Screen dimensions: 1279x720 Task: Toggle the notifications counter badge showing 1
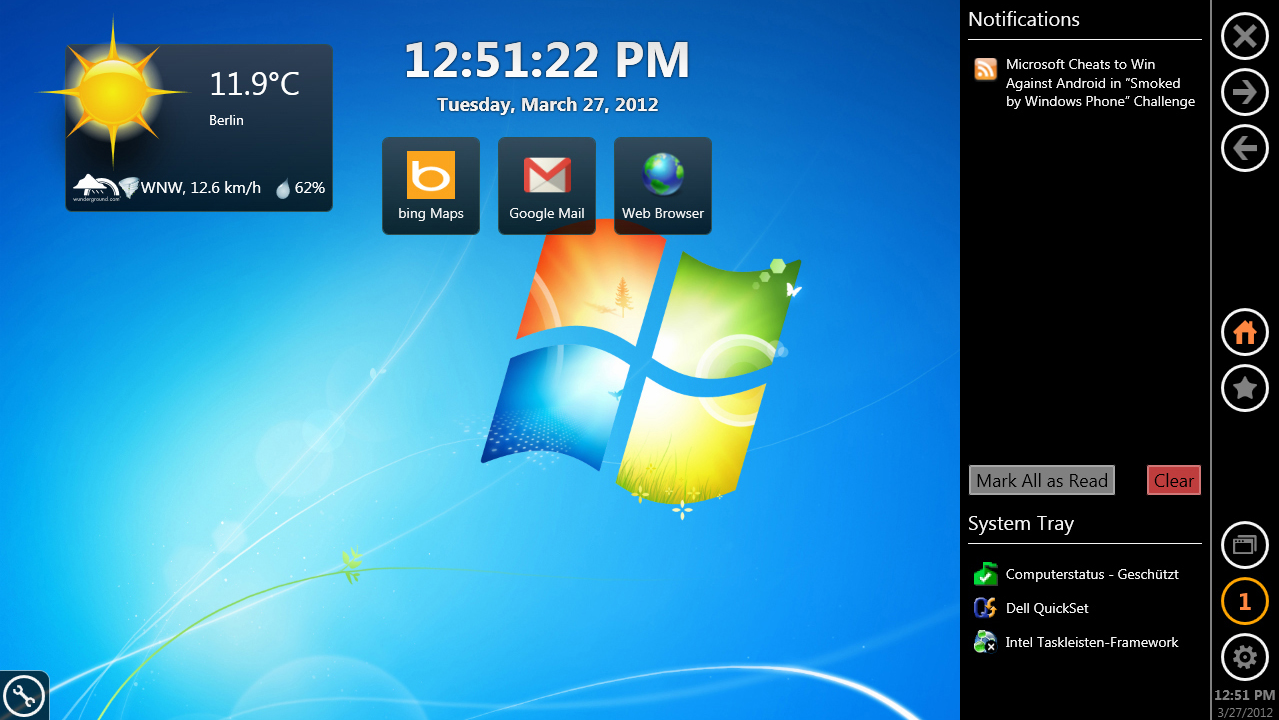tap(1245, 601)
